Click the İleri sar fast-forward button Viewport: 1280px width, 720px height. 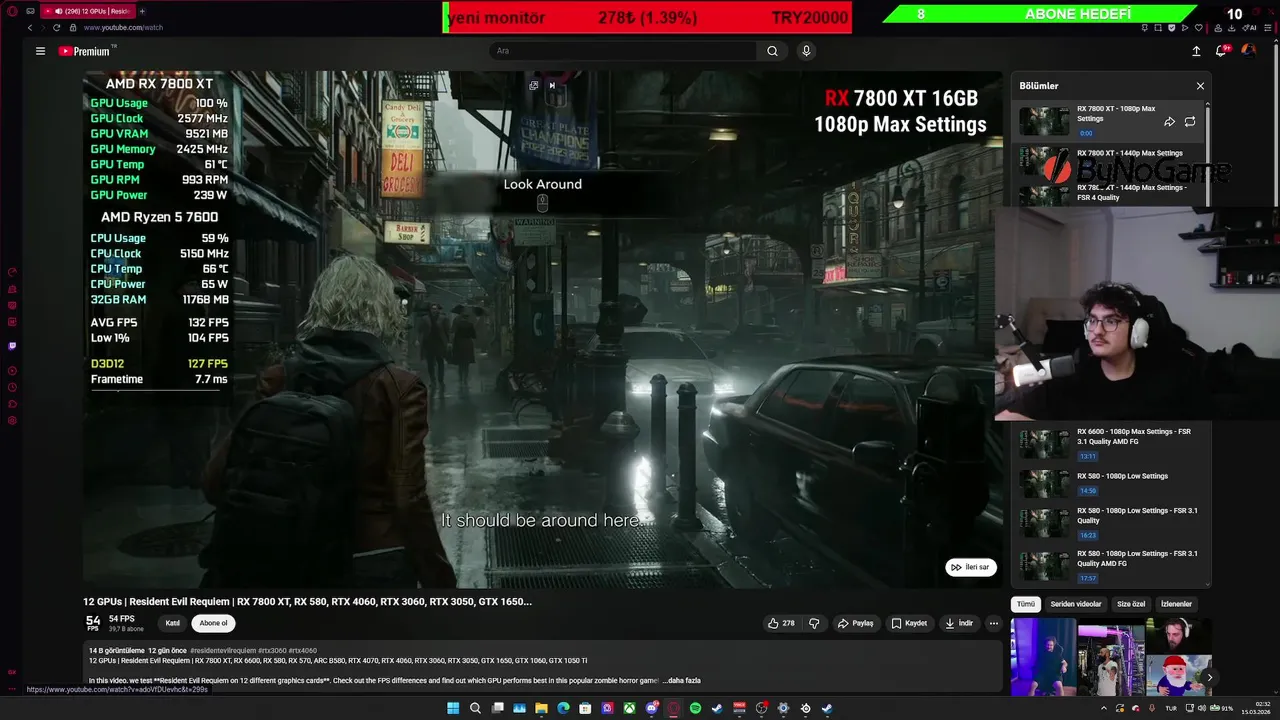[x=970, y=567]
